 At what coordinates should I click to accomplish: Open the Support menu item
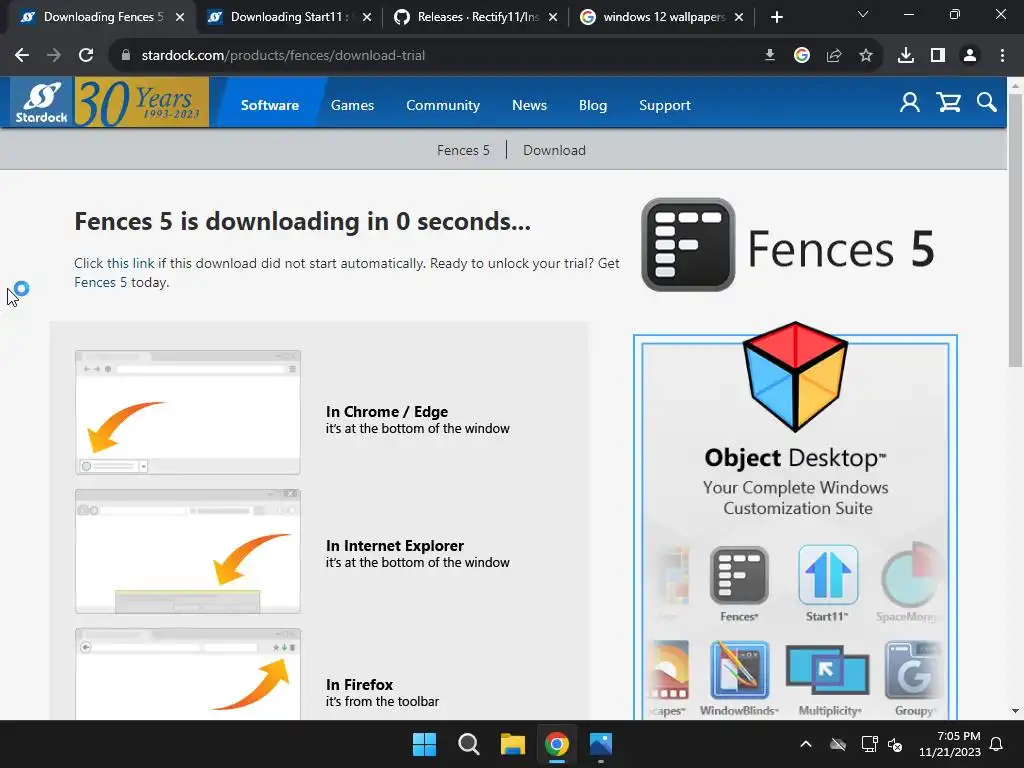coord(664,105)
